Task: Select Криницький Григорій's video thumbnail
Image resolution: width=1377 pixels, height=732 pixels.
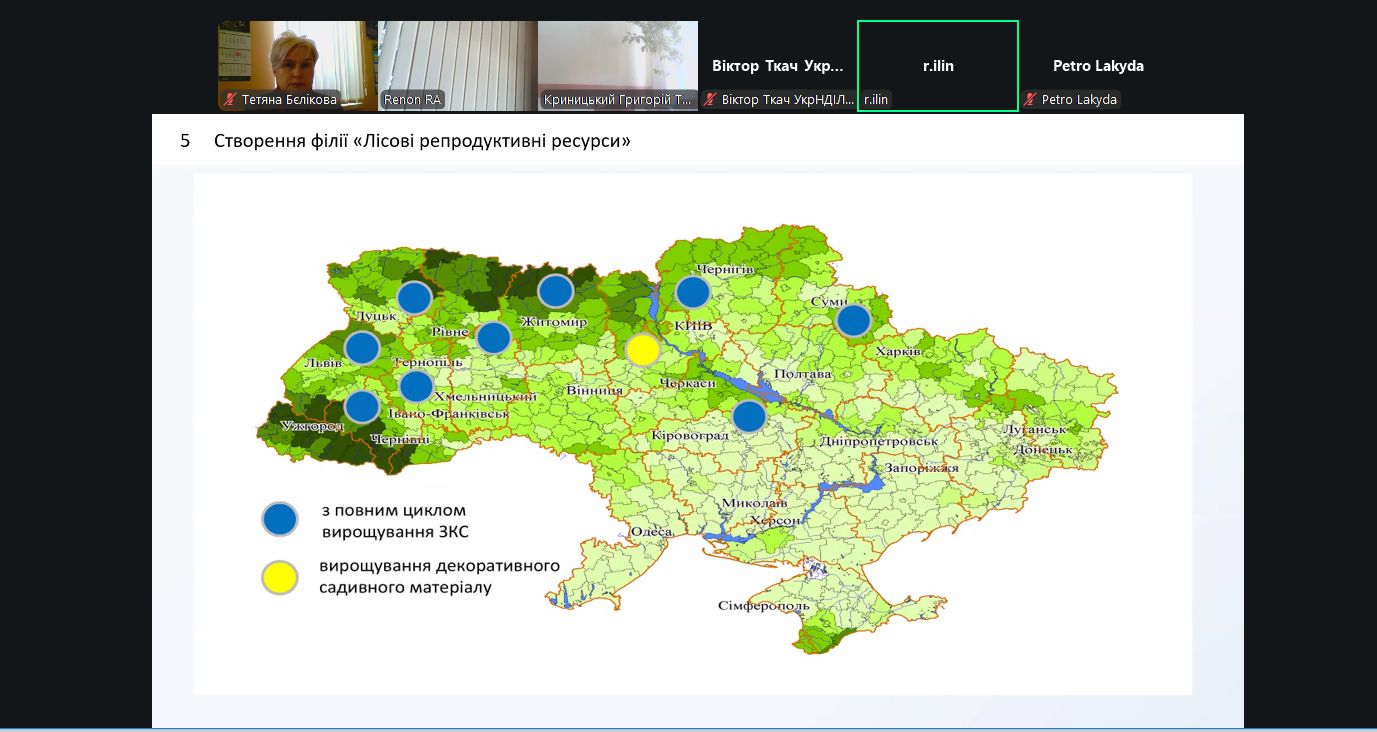Action: [x=617, y=60]
